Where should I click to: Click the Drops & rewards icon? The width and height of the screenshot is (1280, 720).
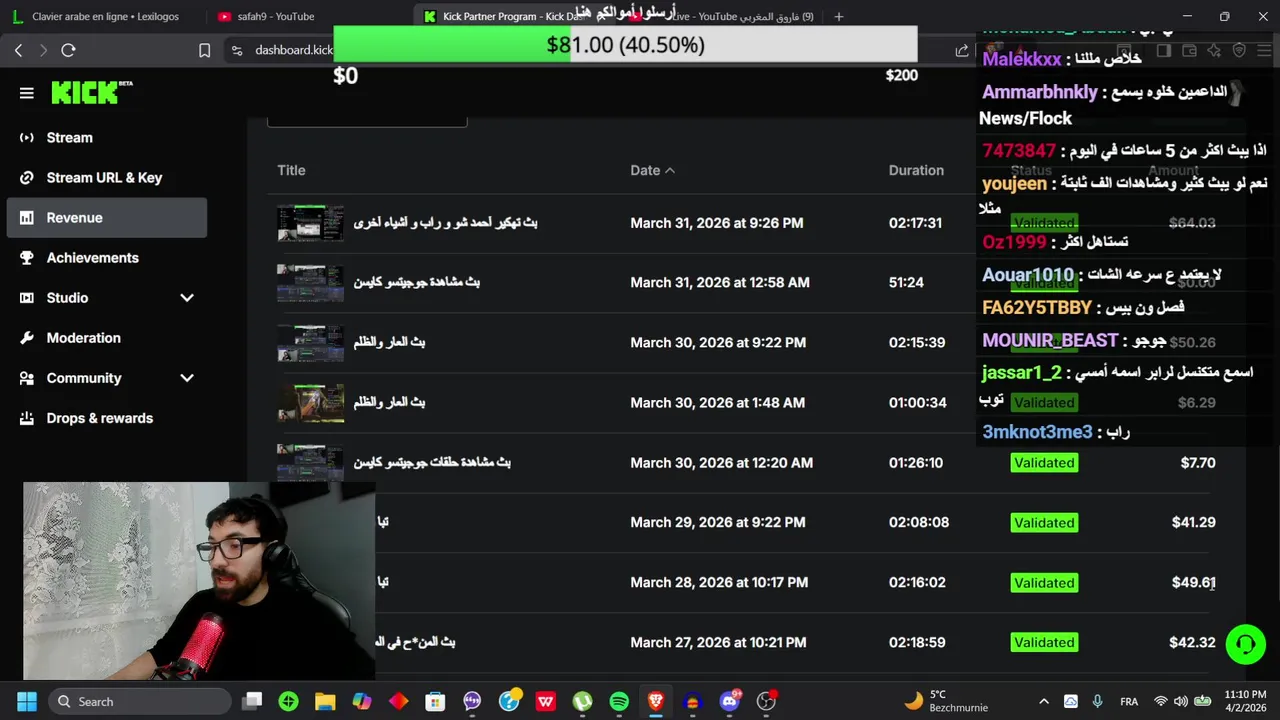(27, 417)
